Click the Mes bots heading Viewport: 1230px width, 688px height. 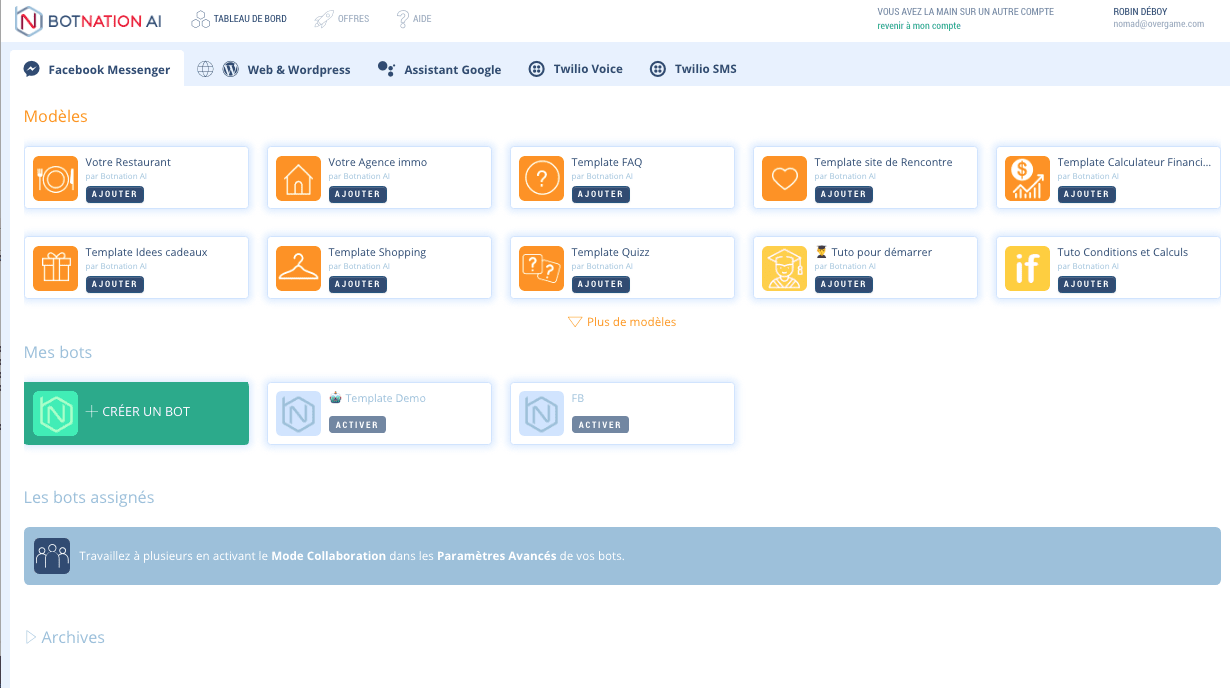(x=58, y=352)
